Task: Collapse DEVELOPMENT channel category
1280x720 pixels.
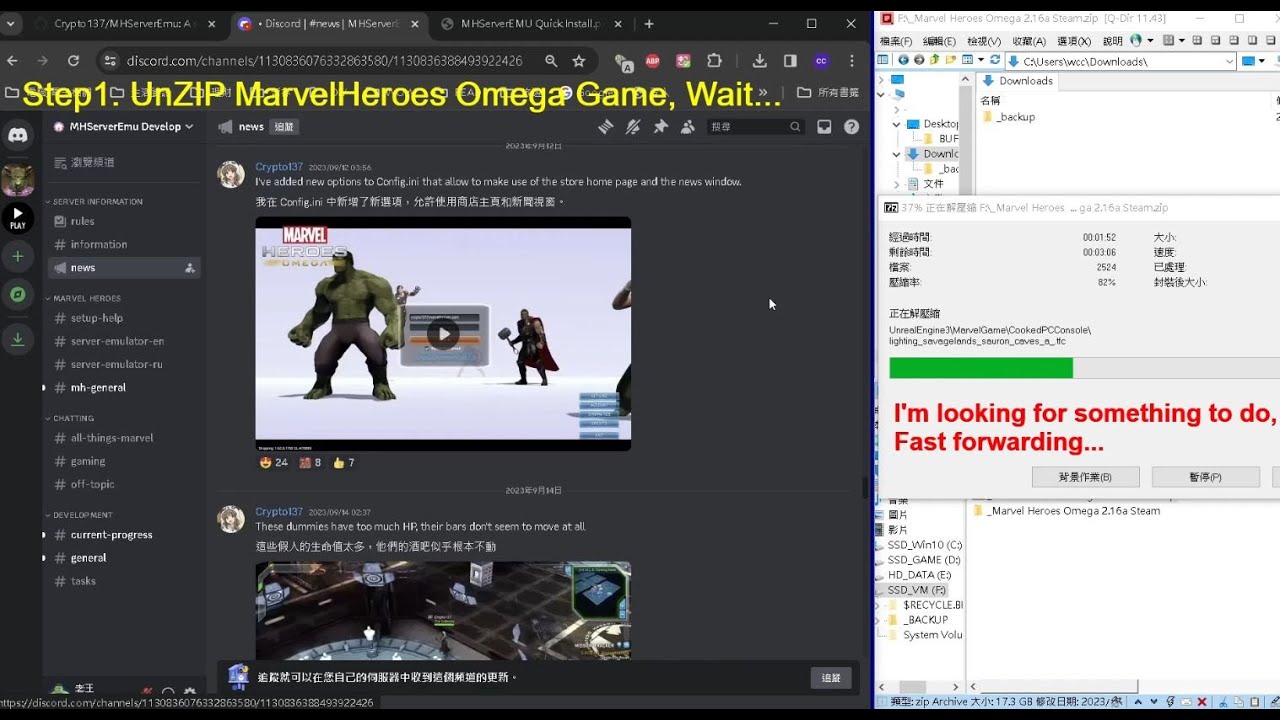Action: 79,515
